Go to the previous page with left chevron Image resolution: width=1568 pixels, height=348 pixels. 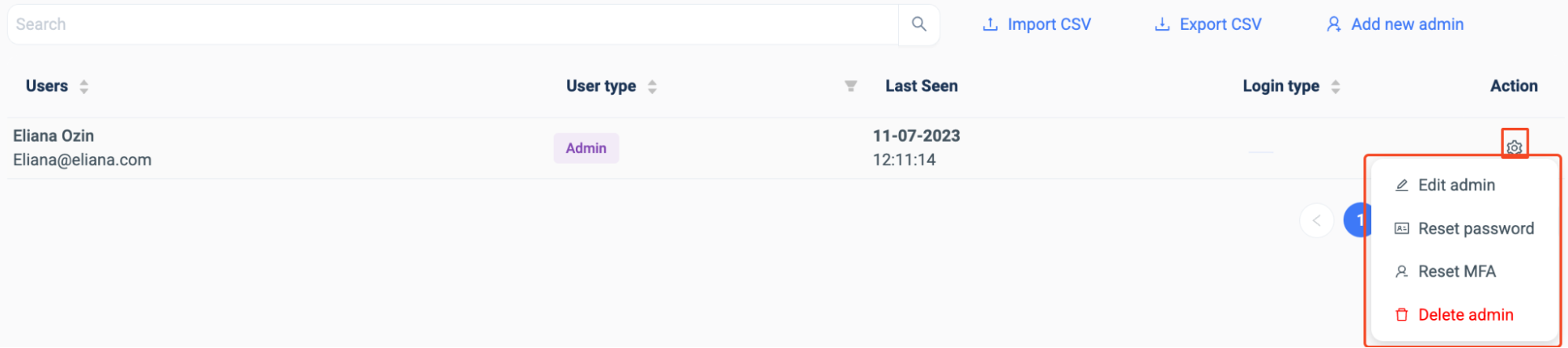(1316, 221)
